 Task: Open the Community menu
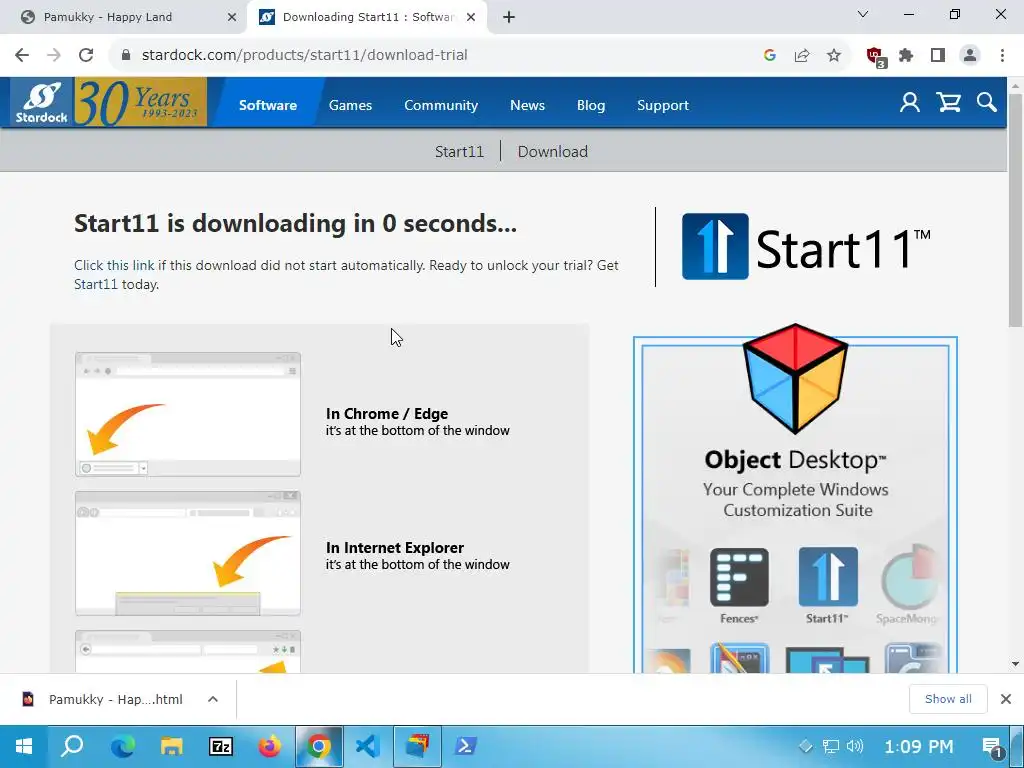(441, 105)
